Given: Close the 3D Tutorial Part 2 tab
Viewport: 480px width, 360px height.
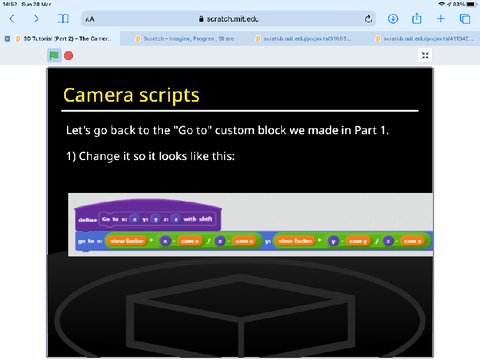Looking at the screenshot, I should (7, 39).
